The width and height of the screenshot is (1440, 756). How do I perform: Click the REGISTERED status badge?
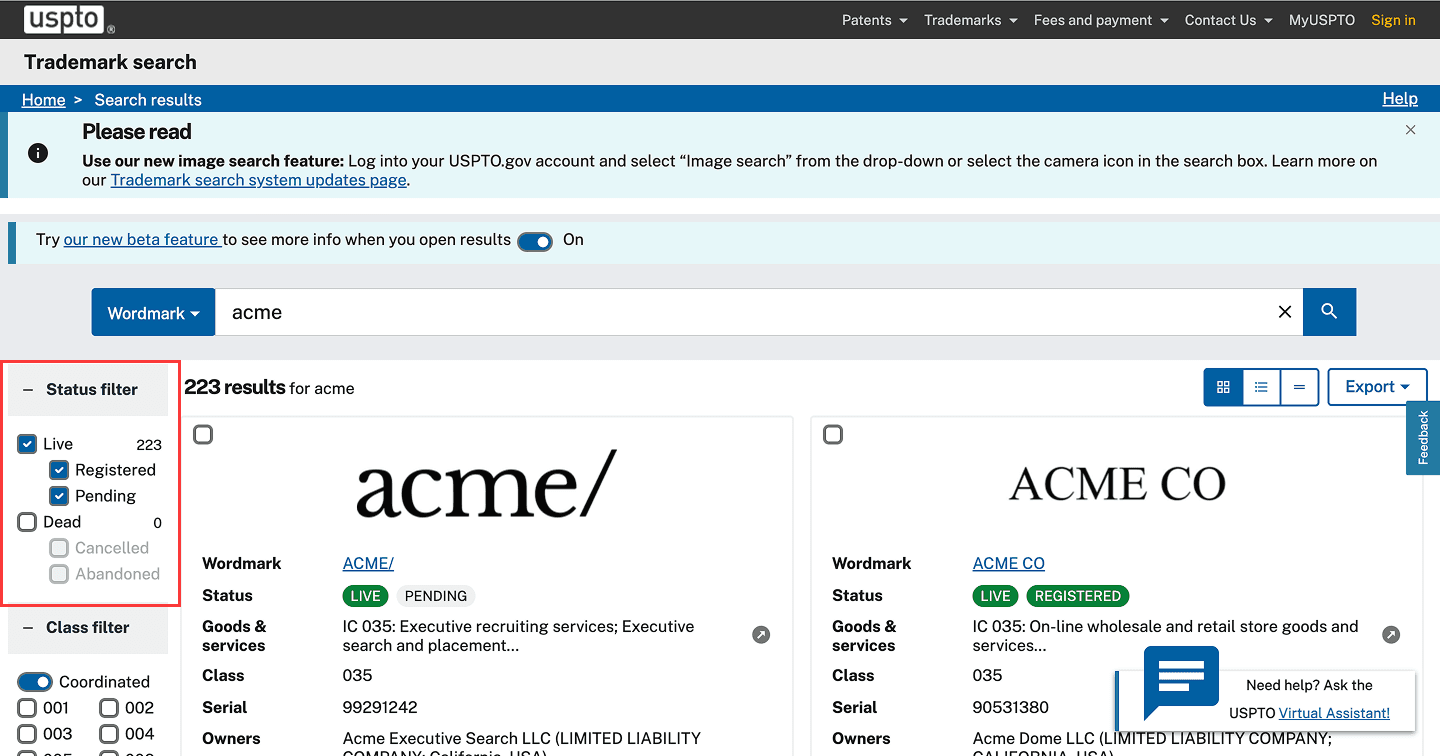pos(1078,596)
